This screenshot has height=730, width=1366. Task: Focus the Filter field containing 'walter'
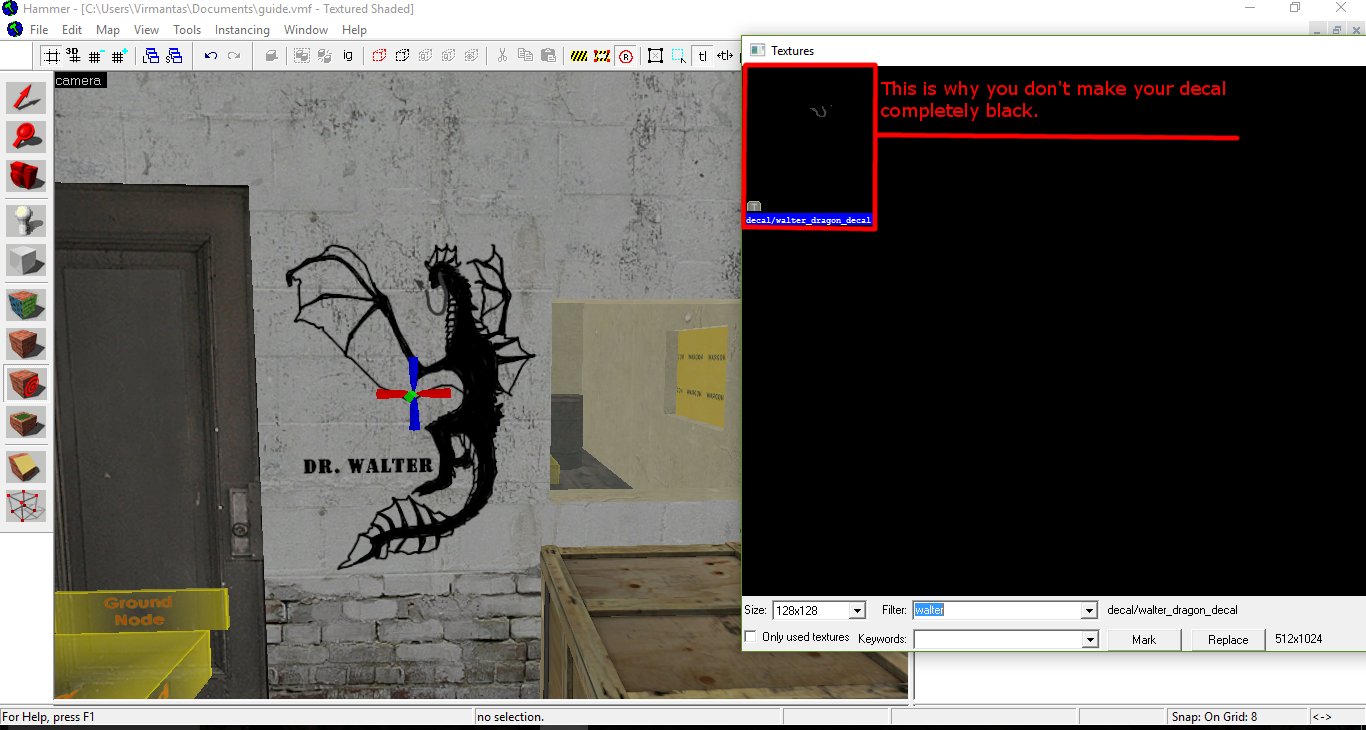(1005, 610)
